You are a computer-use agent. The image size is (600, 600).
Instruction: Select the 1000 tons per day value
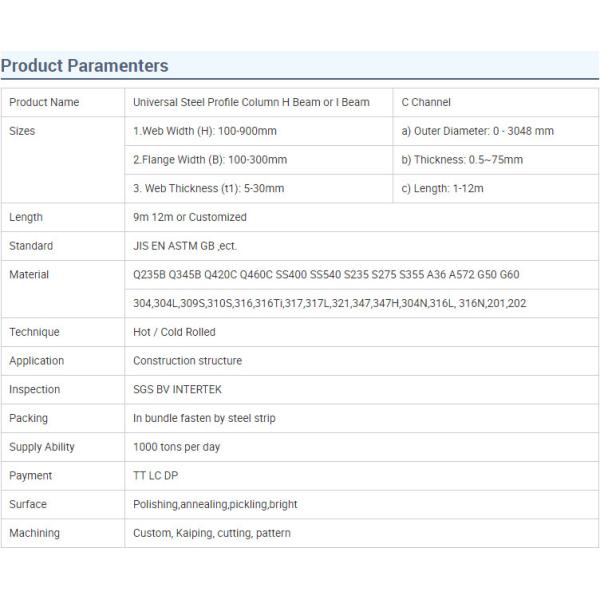pos(177,447)
